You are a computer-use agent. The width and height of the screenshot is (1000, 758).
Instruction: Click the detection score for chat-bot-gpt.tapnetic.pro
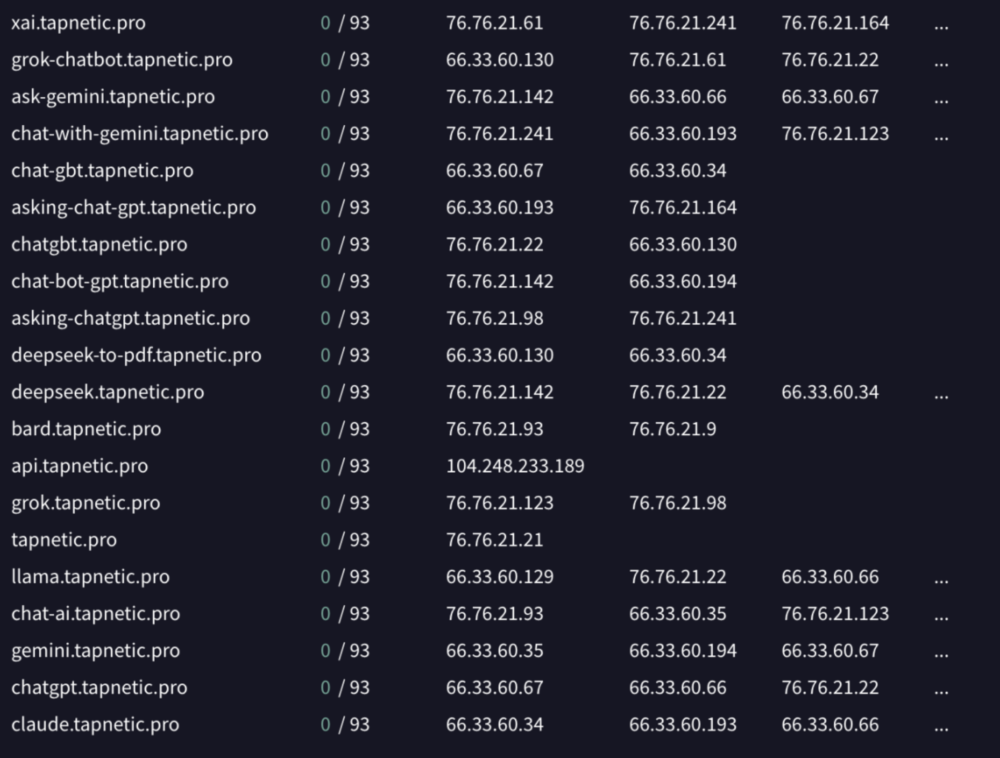click(345, 282)
